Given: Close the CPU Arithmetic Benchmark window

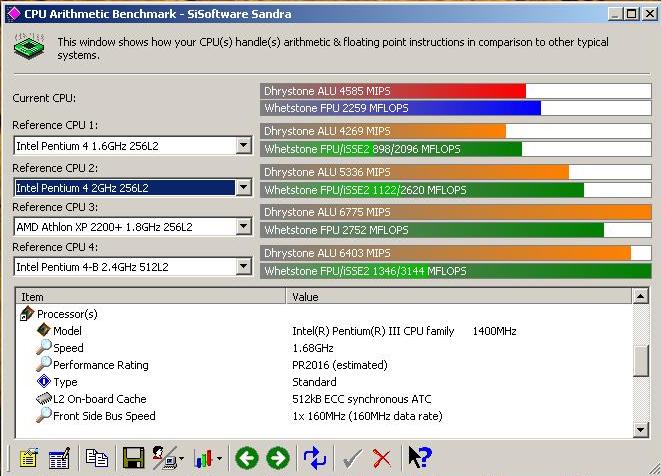Looking at the screenshot, I should point(650,14).
